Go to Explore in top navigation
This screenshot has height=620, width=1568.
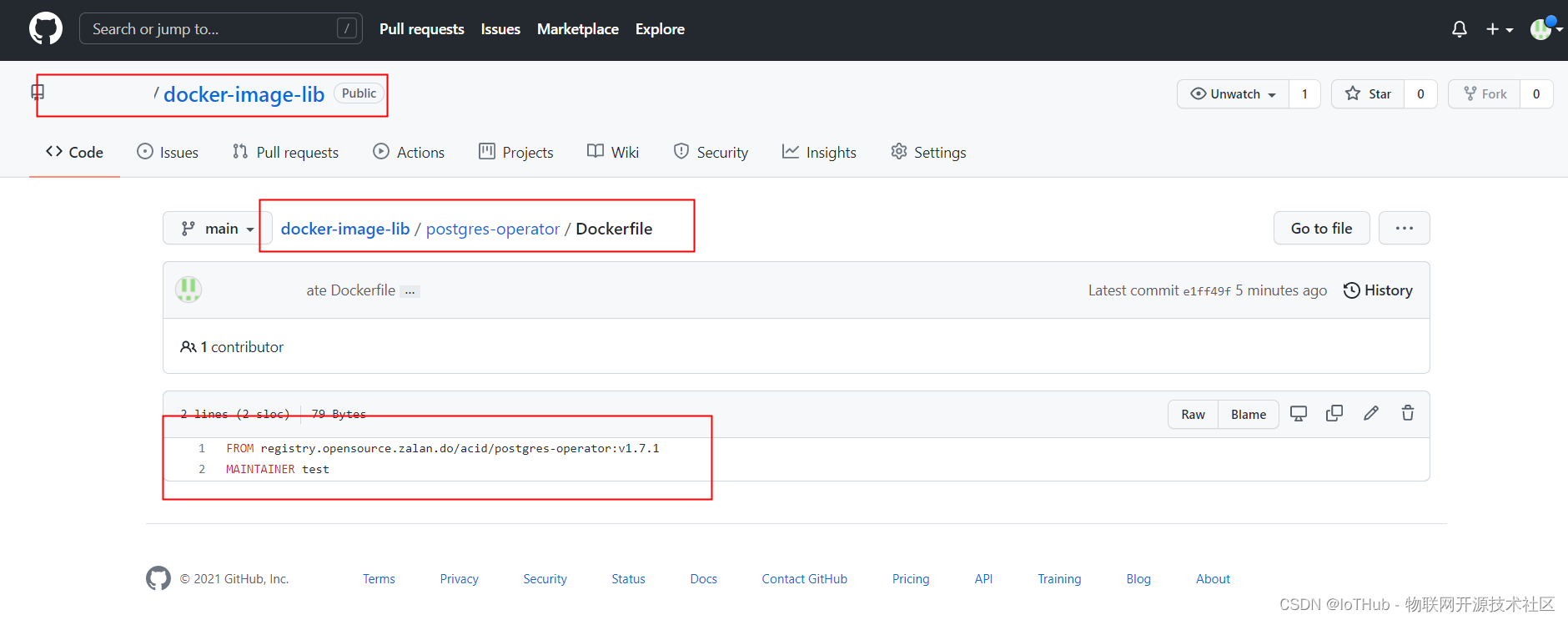coord(660,28)
